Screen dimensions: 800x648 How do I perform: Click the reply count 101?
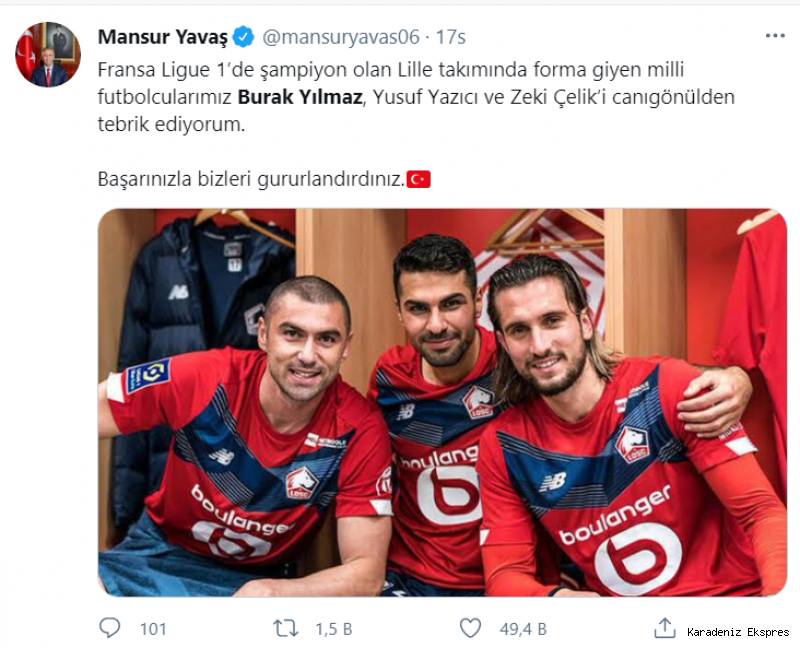[x=153, y=629]
